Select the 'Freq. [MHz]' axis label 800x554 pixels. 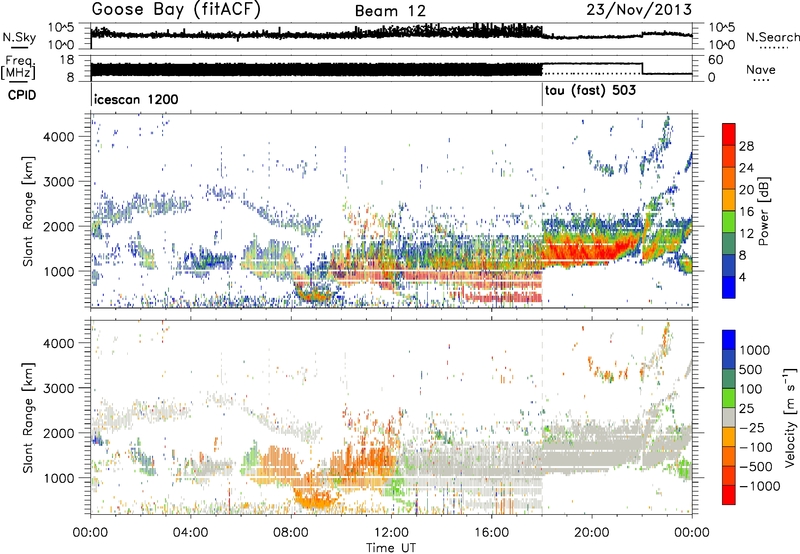pos(18,68)
